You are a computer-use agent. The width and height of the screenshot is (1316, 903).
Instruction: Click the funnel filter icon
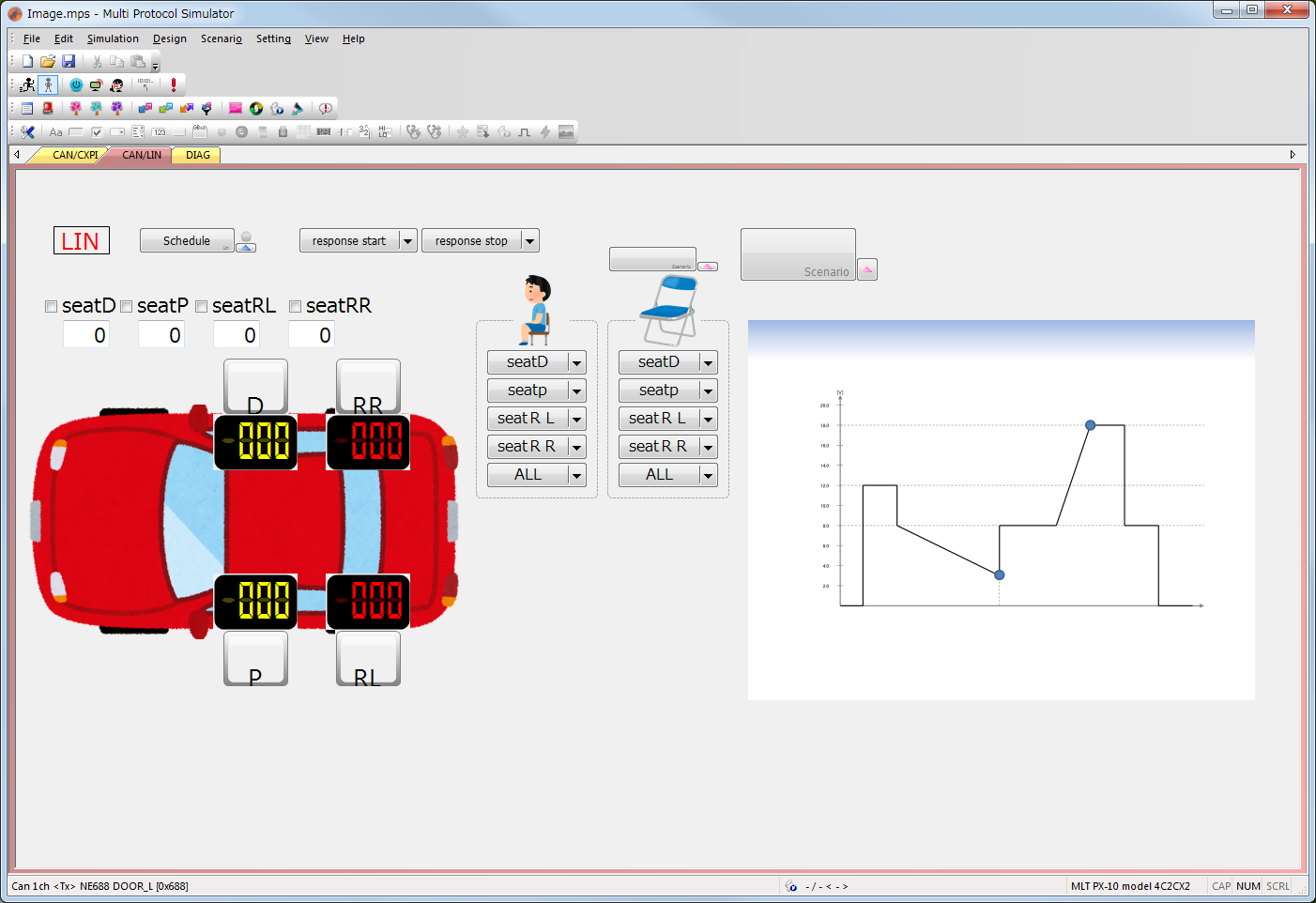click(207, 108)
